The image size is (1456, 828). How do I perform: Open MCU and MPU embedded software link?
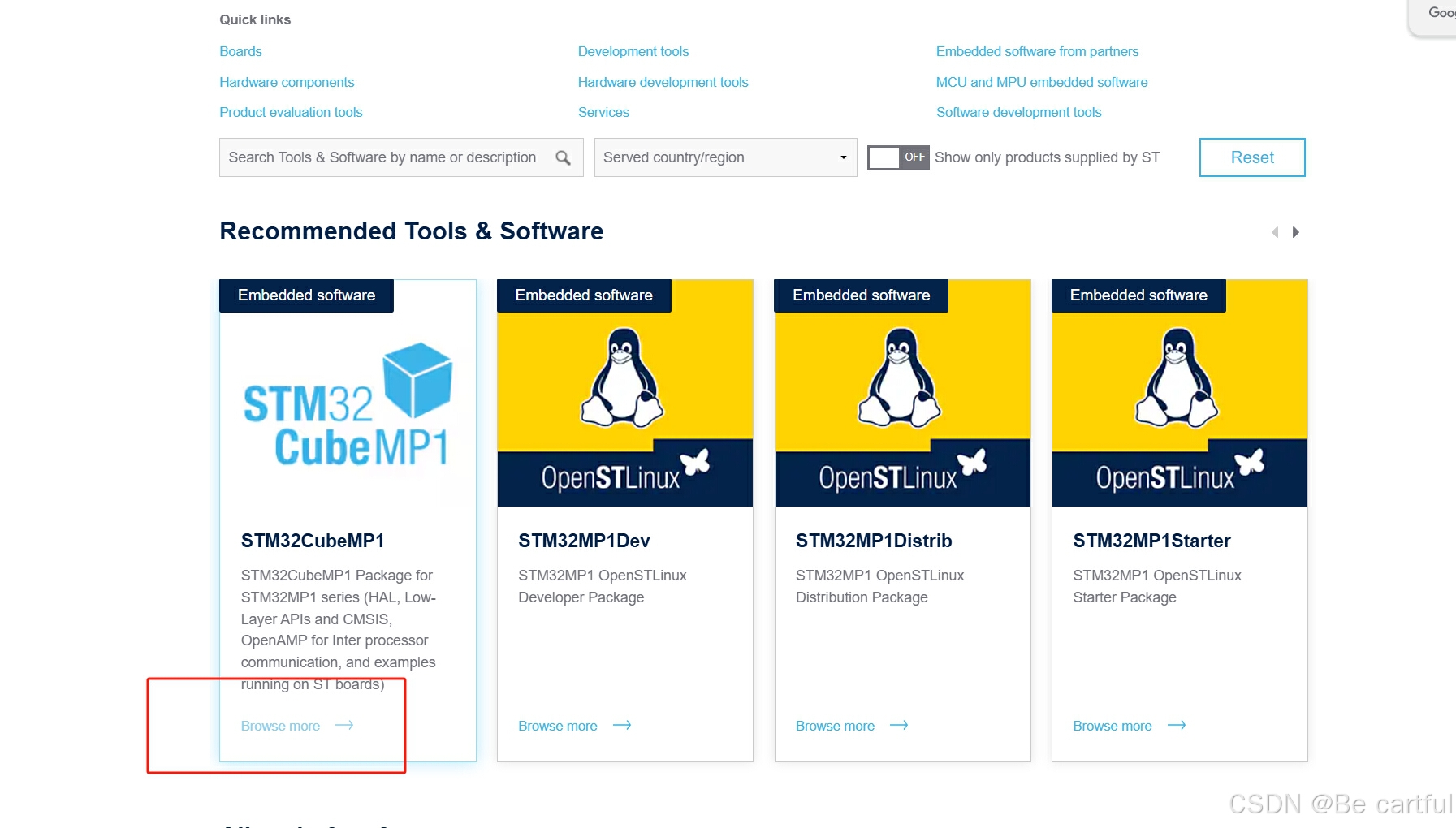[1042, 82]
